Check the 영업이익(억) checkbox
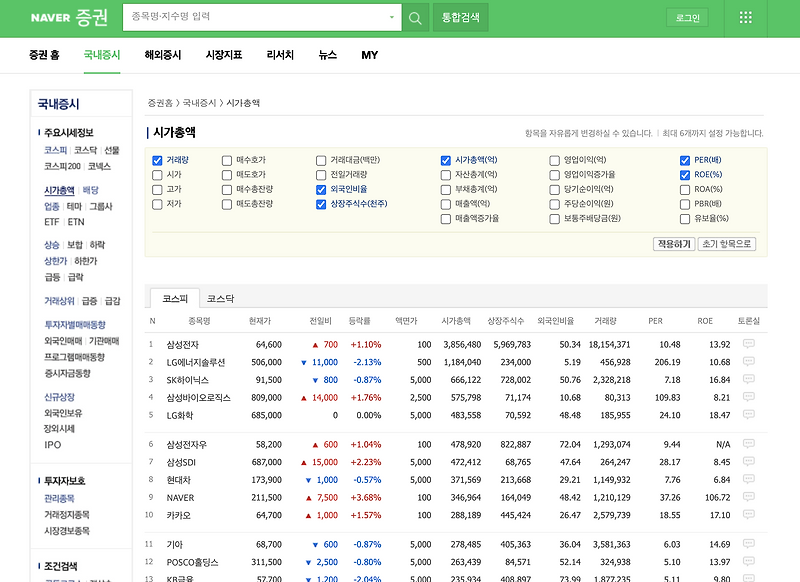The width and height of the screenshot is (800, 582). [555, 161]
